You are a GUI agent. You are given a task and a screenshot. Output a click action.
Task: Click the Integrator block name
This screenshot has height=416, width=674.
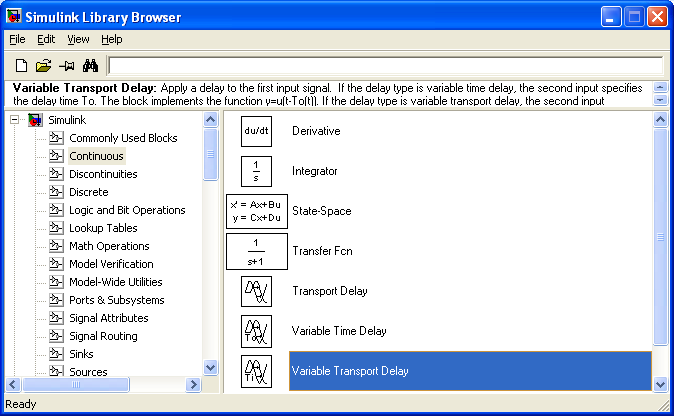click(x=315, y=171)
